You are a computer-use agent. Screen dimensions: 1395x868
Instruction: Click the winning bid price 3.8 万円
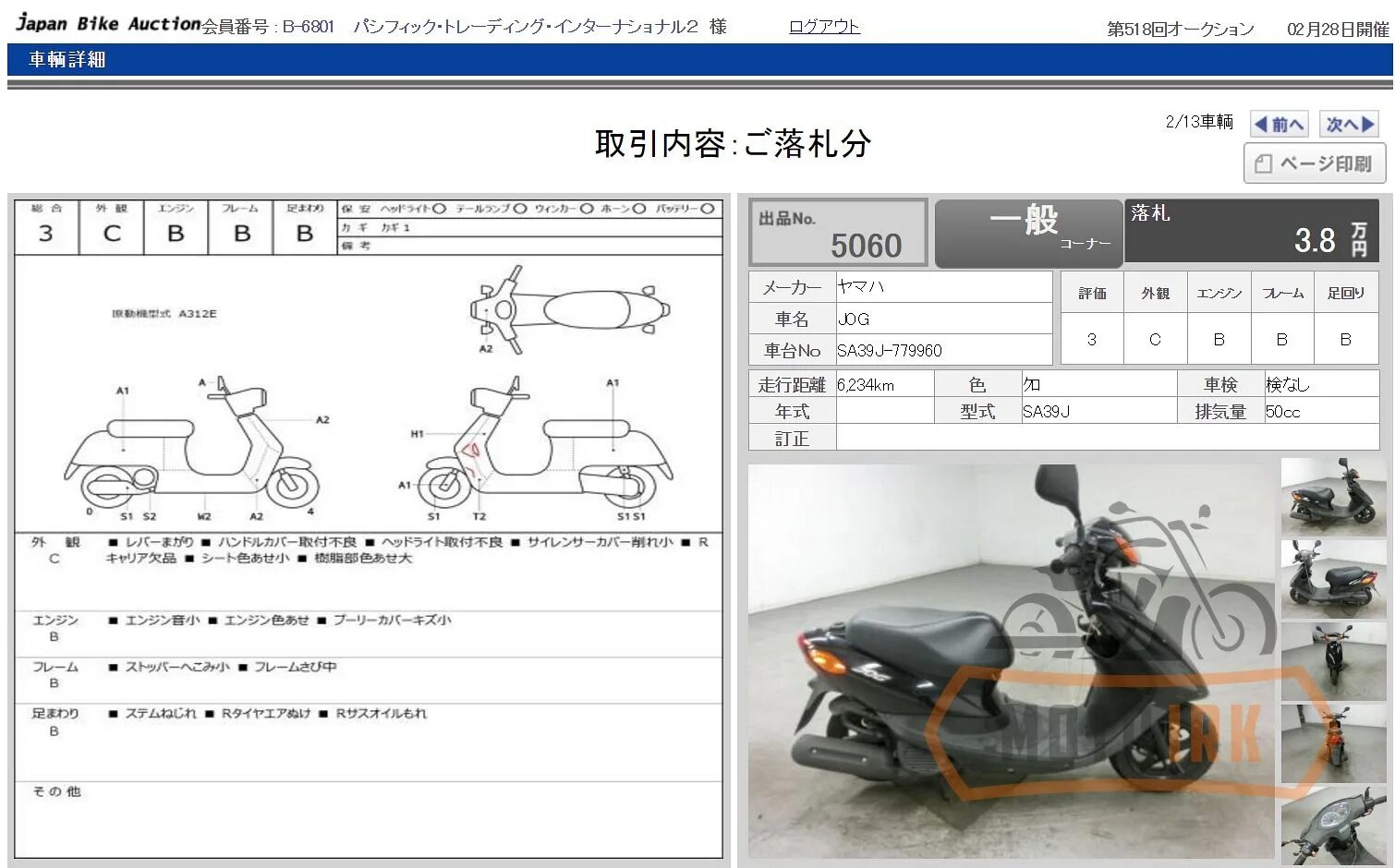pyautogui.click(x=1330, y=239)
